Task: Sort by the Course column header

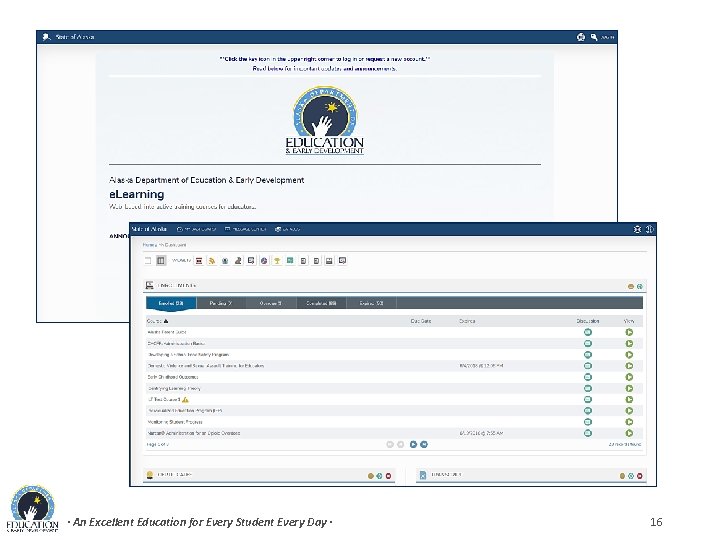Action: pos(158,321)
